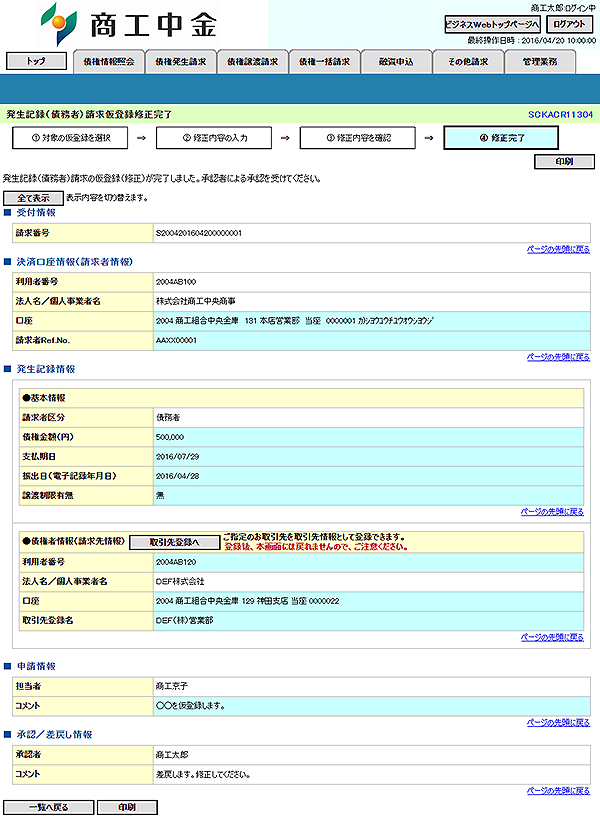
Task: Click the ログアウト button
Action: coord(570,24)
